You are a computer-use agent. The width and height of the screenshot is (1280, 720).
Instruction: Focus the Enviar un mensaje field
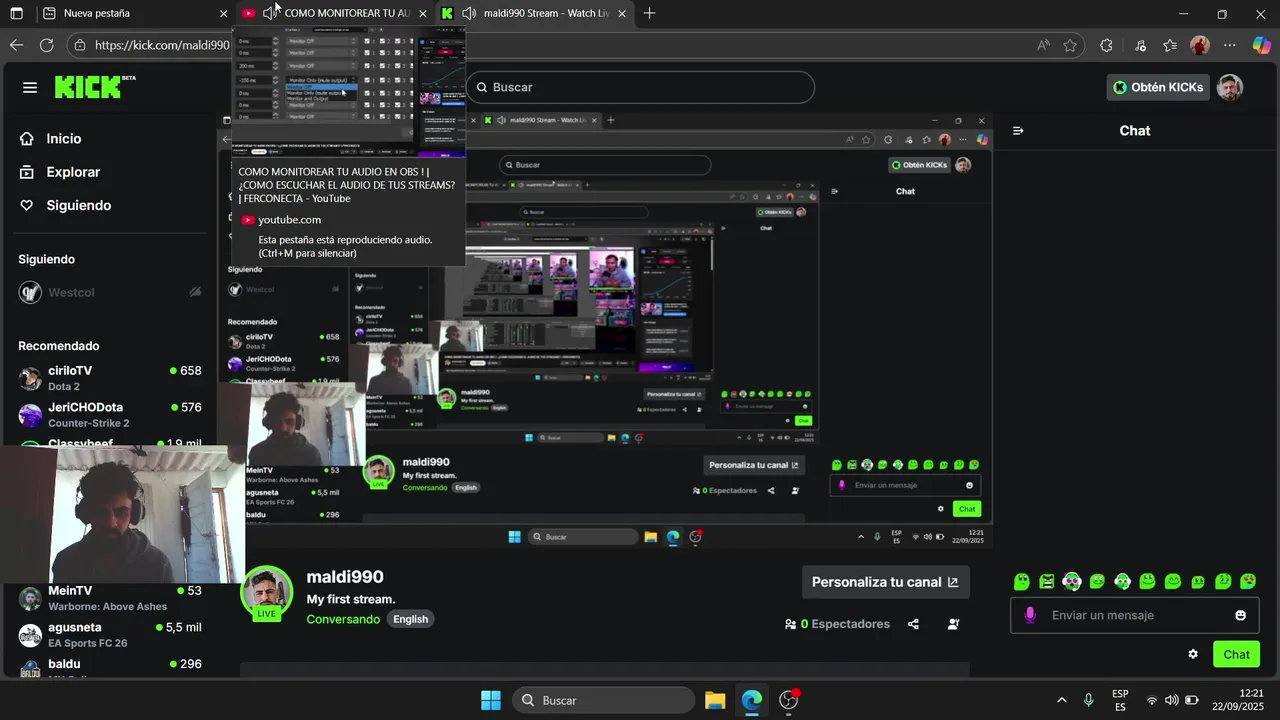(1133, 615)
